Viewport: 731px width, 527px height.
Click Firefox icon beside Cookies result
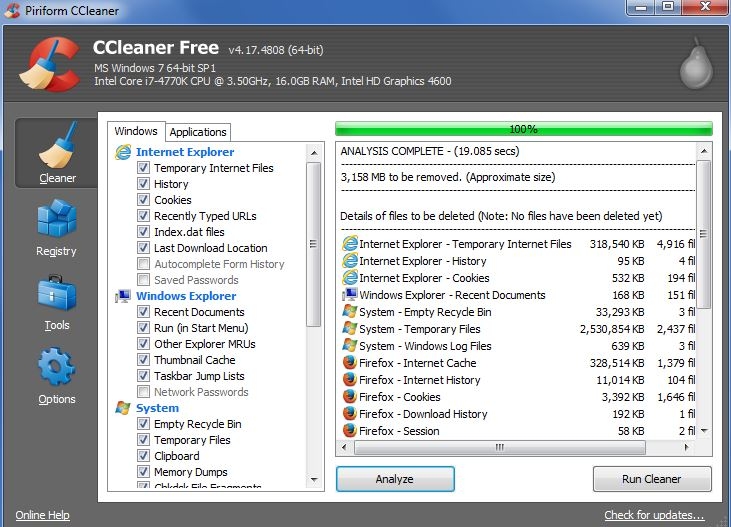pos(350,396)
